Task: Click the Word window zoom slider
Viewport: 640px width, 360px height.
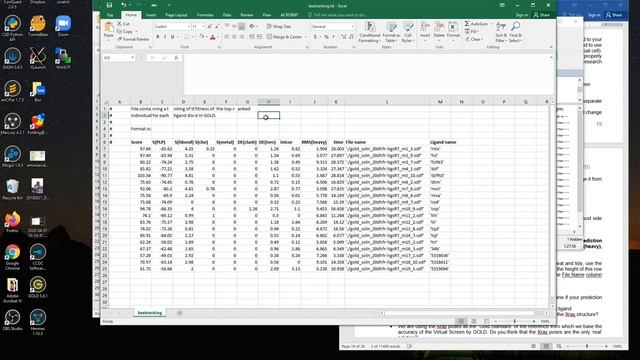Action: [x=587, y=347]
